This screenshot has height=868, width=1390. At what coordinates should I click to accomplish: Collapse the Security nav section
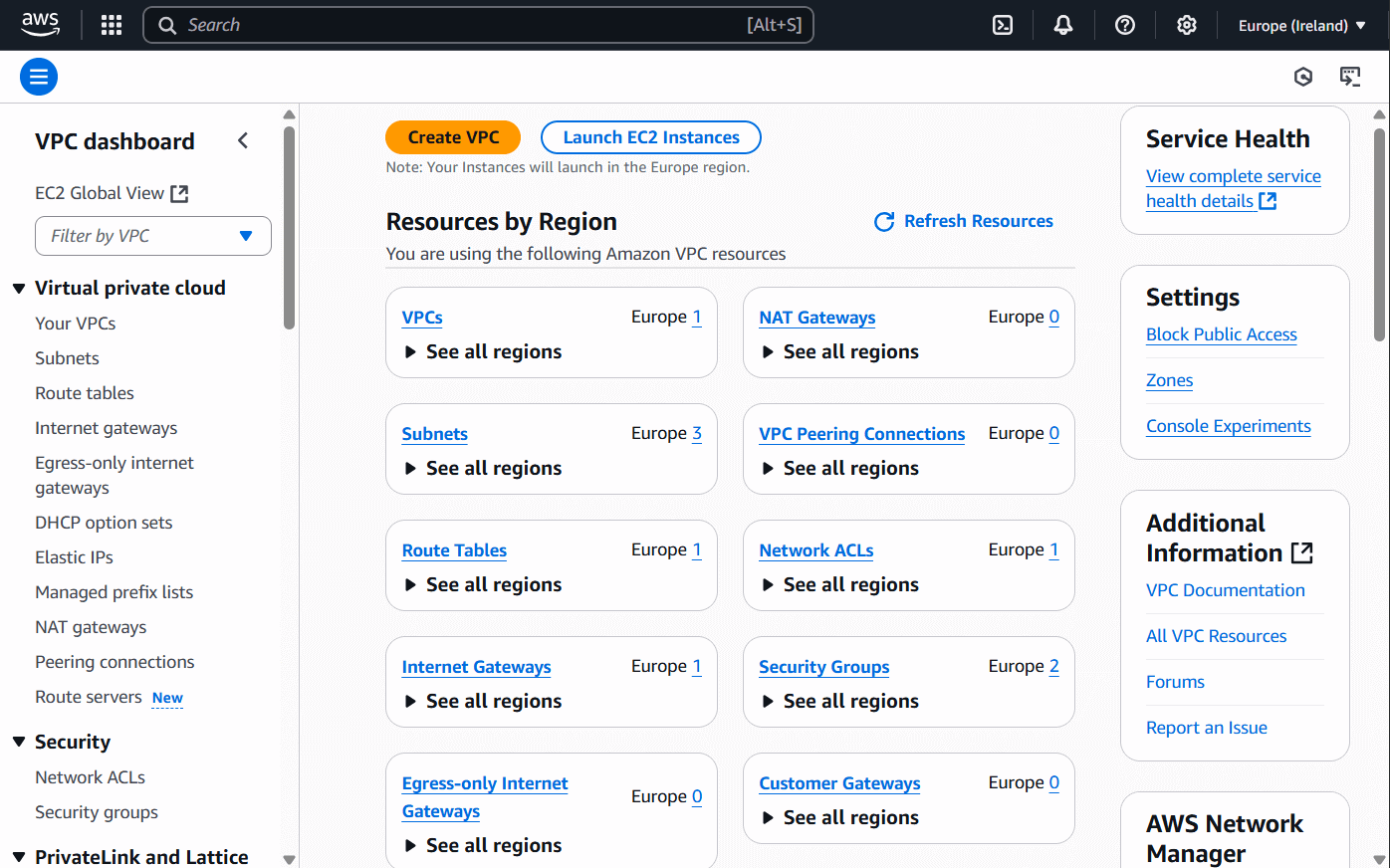pyautogui.click(x=19, y=742)
